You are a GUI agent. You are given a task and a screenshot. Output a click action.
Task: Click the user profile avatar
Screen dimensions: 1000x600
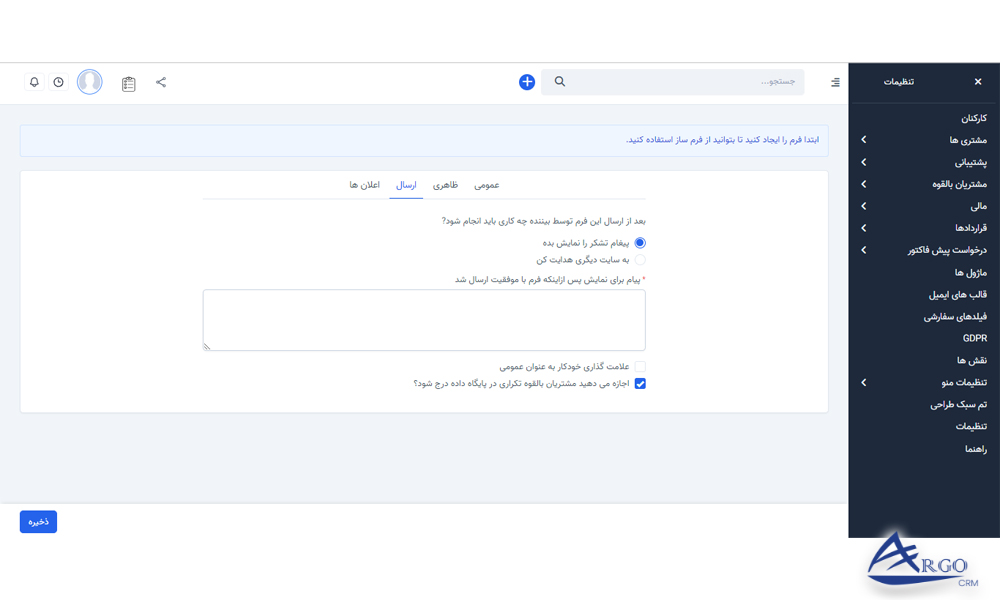(89, 82)
